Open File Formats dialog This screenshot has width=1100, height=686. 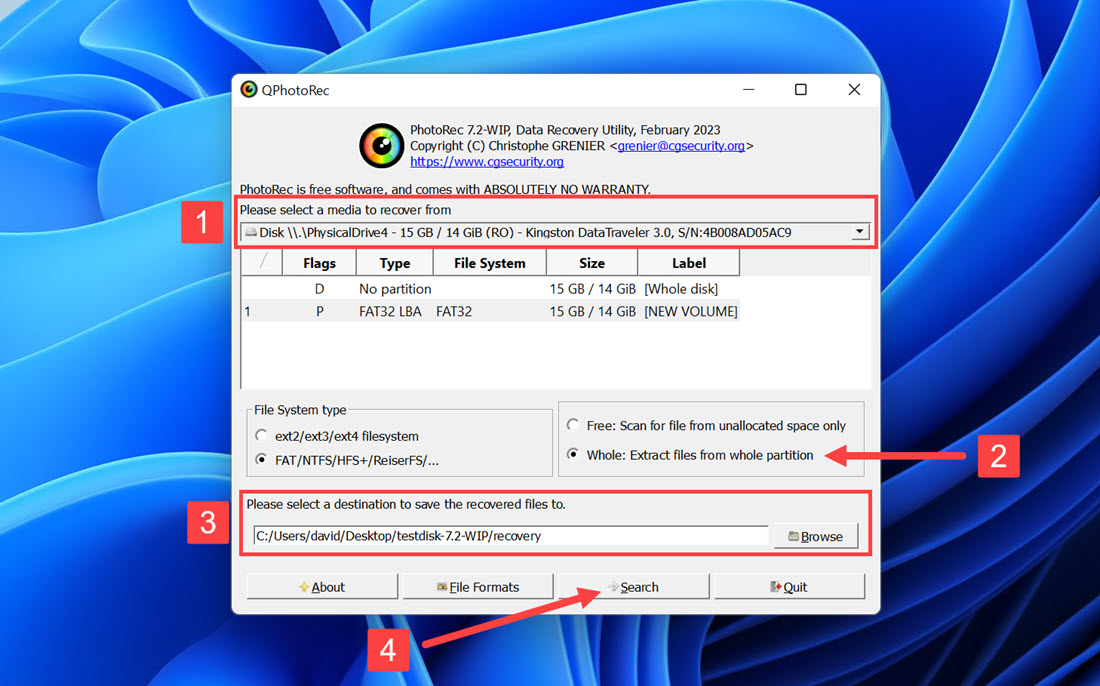pos(478,587)
